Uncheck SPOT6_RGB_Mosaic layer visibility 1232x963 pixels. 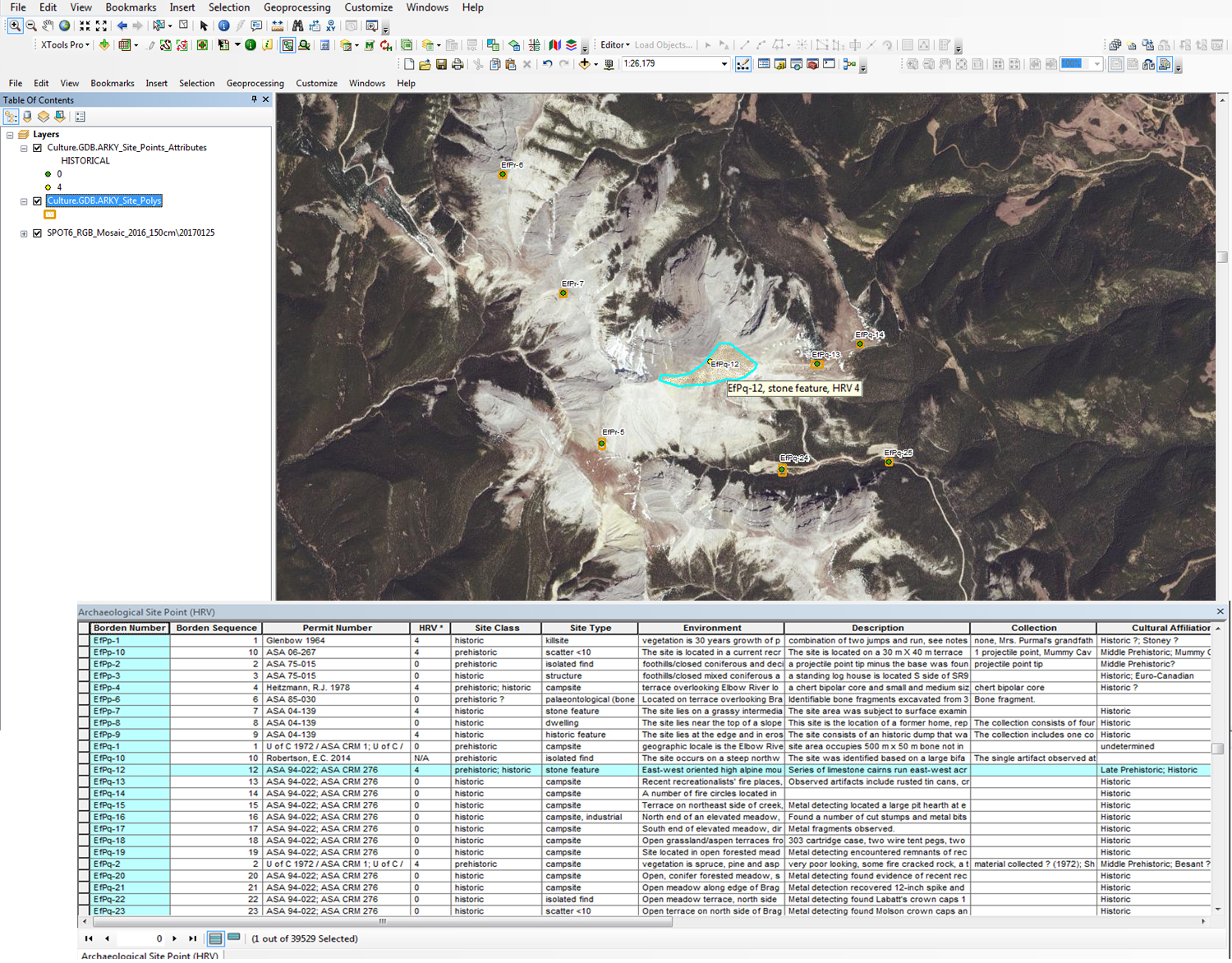pos(37,233)
